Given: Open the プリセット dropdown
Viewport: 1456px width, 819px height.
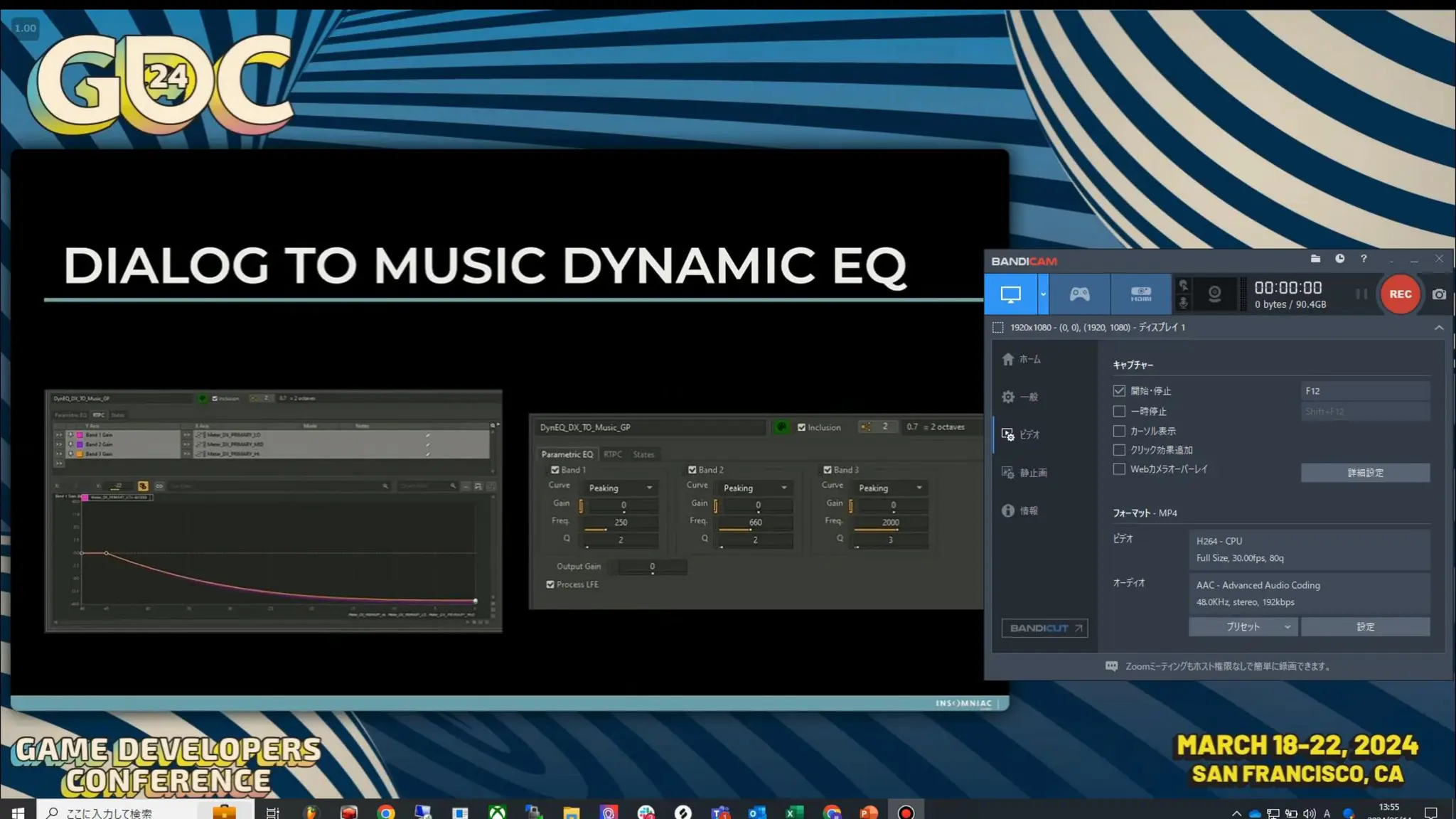Looking at the screenshot, I should pos(1243,627).
